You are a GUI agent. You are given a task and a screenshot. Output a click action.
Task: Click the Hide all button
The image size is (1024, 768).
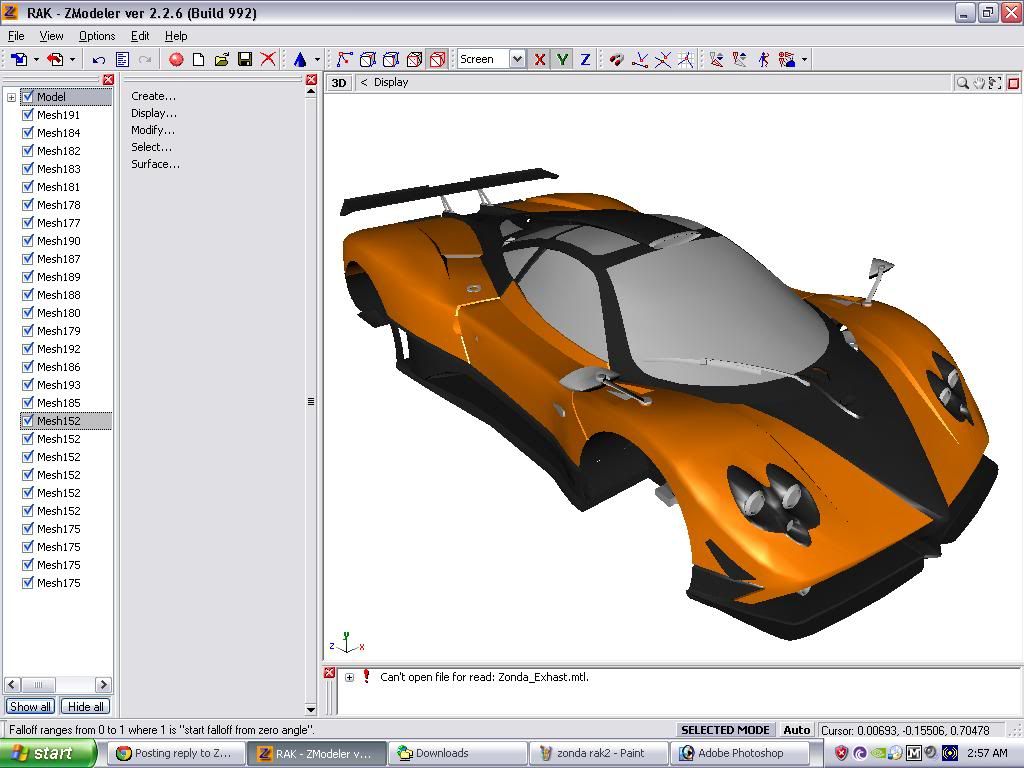coord(85,706)
